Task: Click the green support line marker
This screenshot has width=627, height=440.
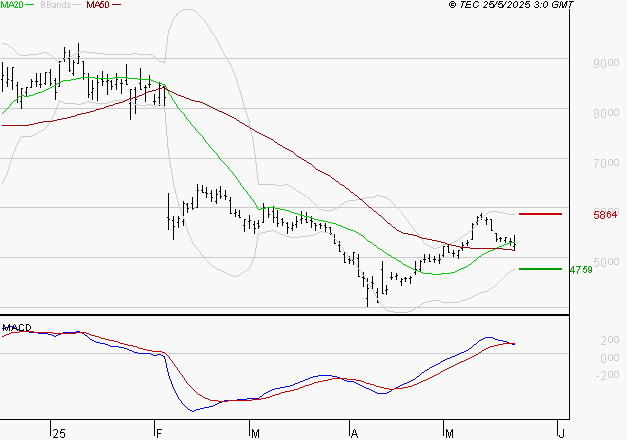Action: (540, 269)
